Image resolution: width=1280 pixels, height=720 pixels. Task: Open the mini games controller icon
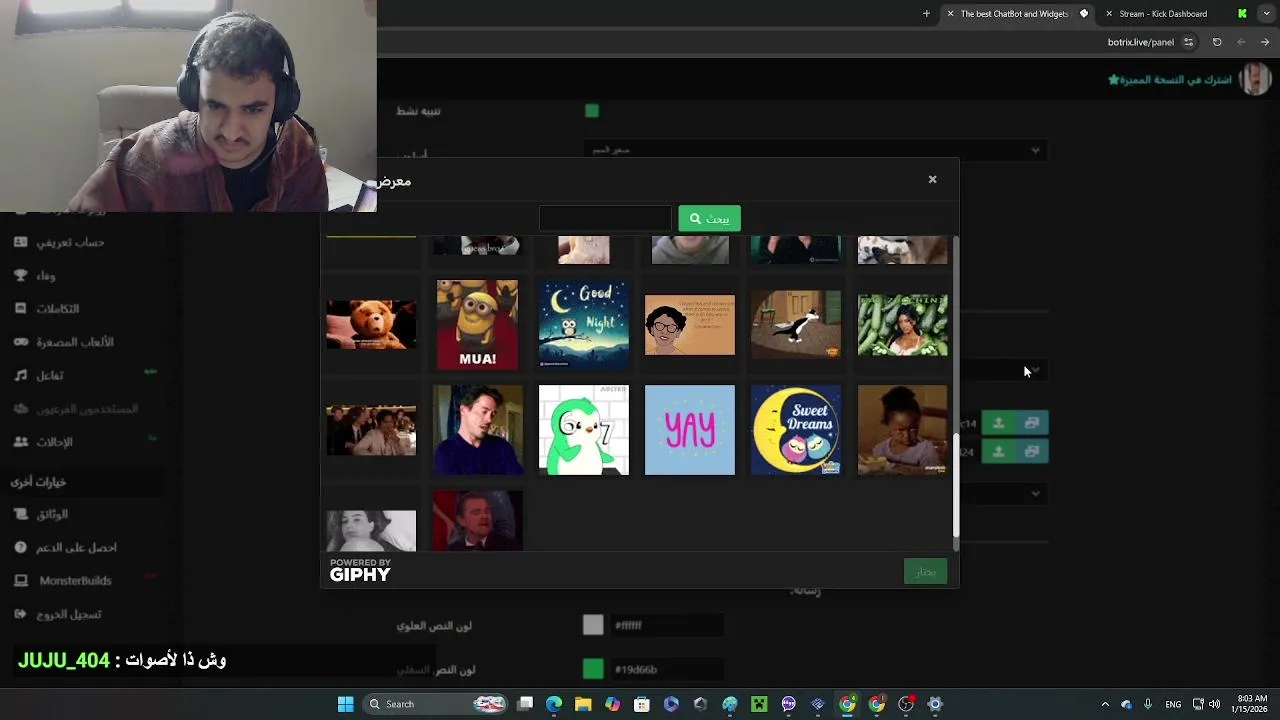20,342
